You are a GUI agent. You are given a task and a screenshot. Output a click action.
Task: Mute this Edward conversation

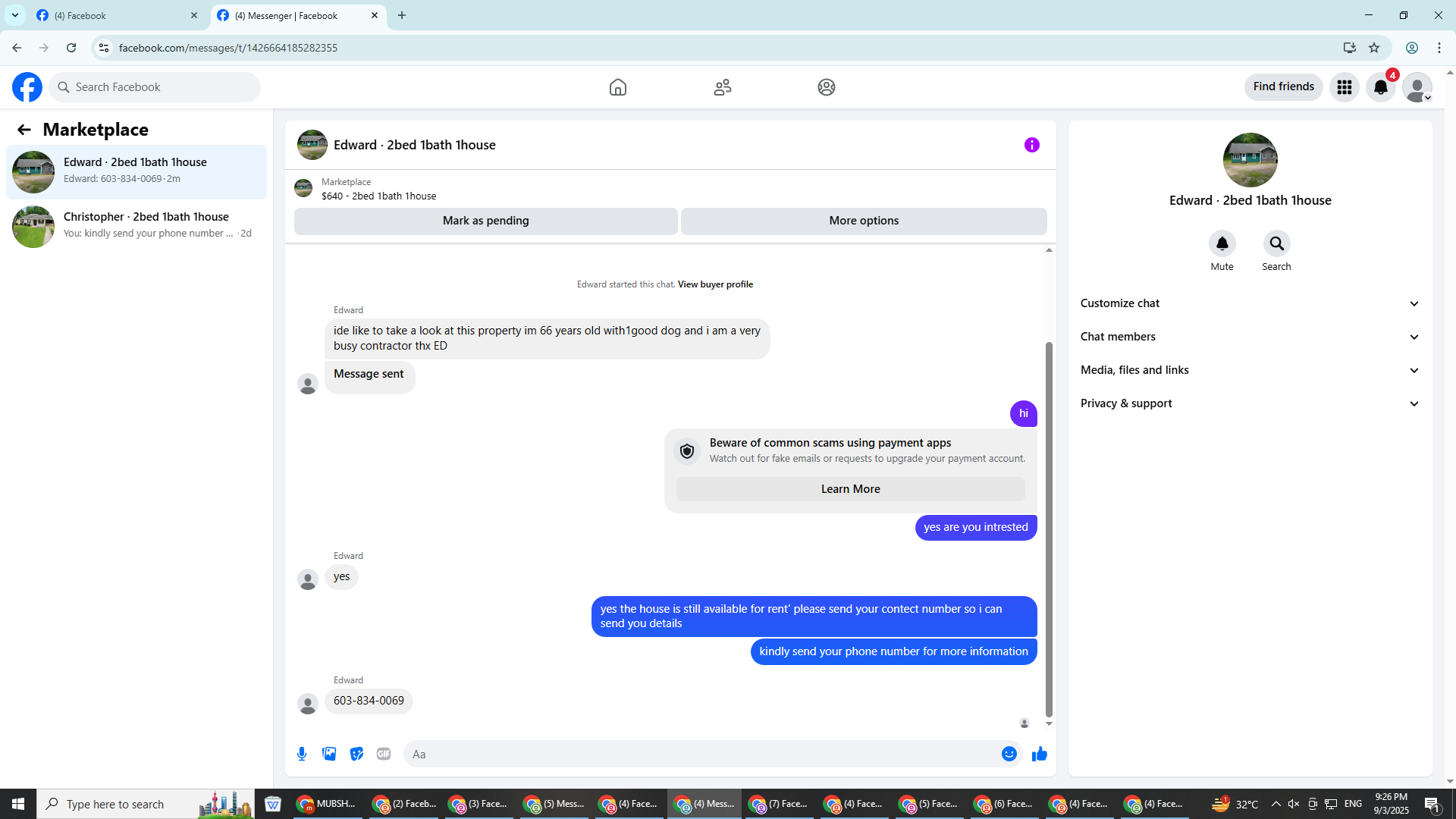click(1222, 243)
